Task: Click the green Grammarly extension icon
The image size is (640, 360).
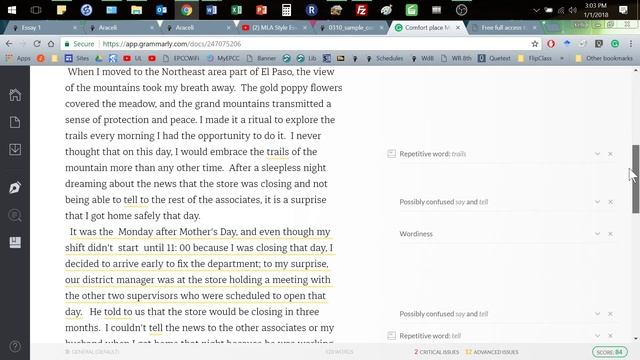Action: 615,44
